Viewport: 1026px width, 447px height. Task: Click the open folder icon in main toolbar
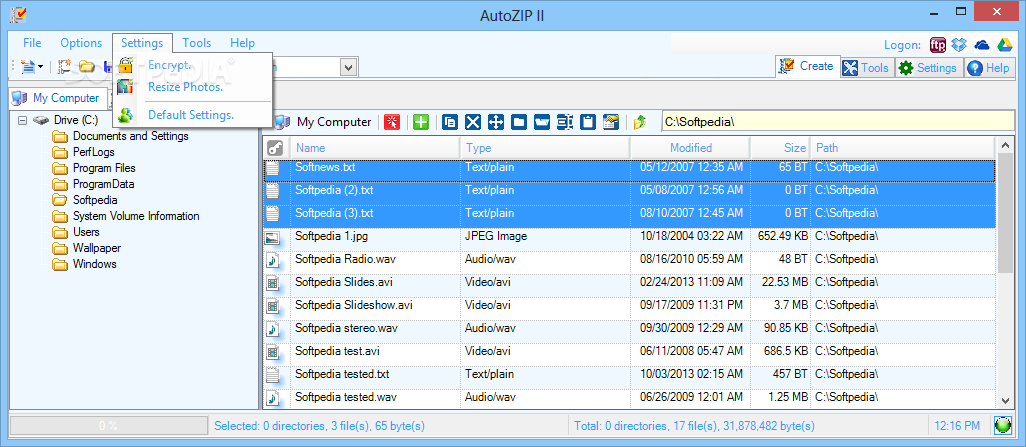point(86,66)
